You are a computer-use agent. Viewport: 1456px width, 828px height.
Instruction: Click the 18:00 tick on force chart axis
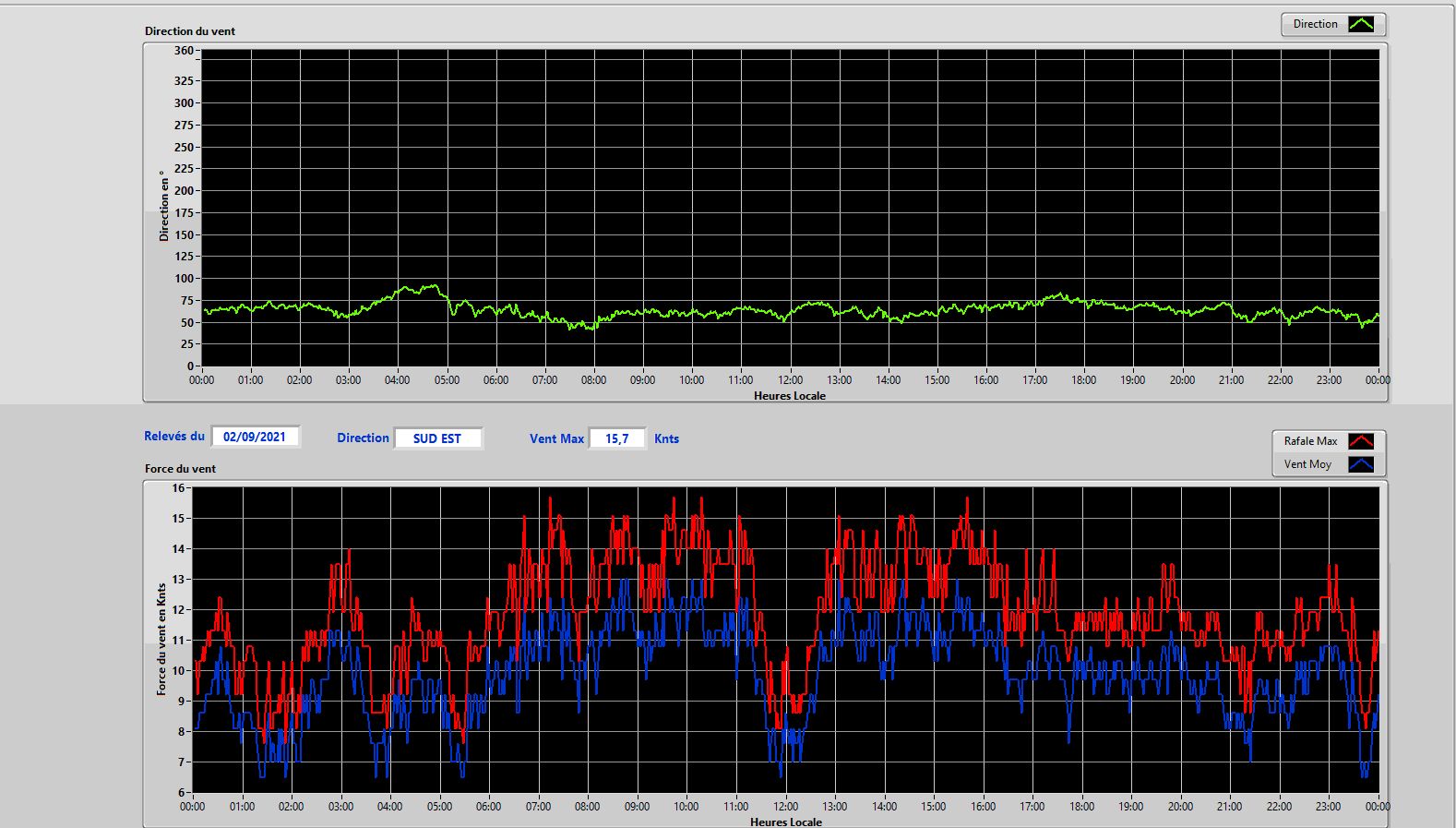tap(1081, 807)
